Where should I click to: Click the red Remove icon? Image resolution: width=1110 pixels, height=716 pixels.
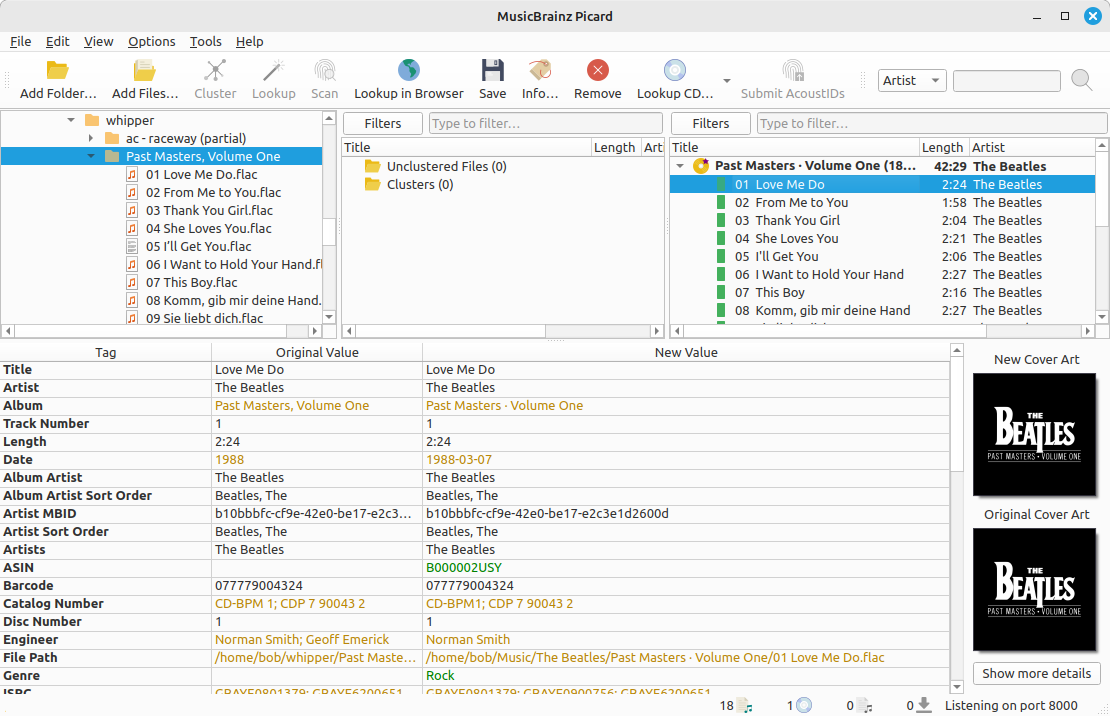[x=597, y=70]
